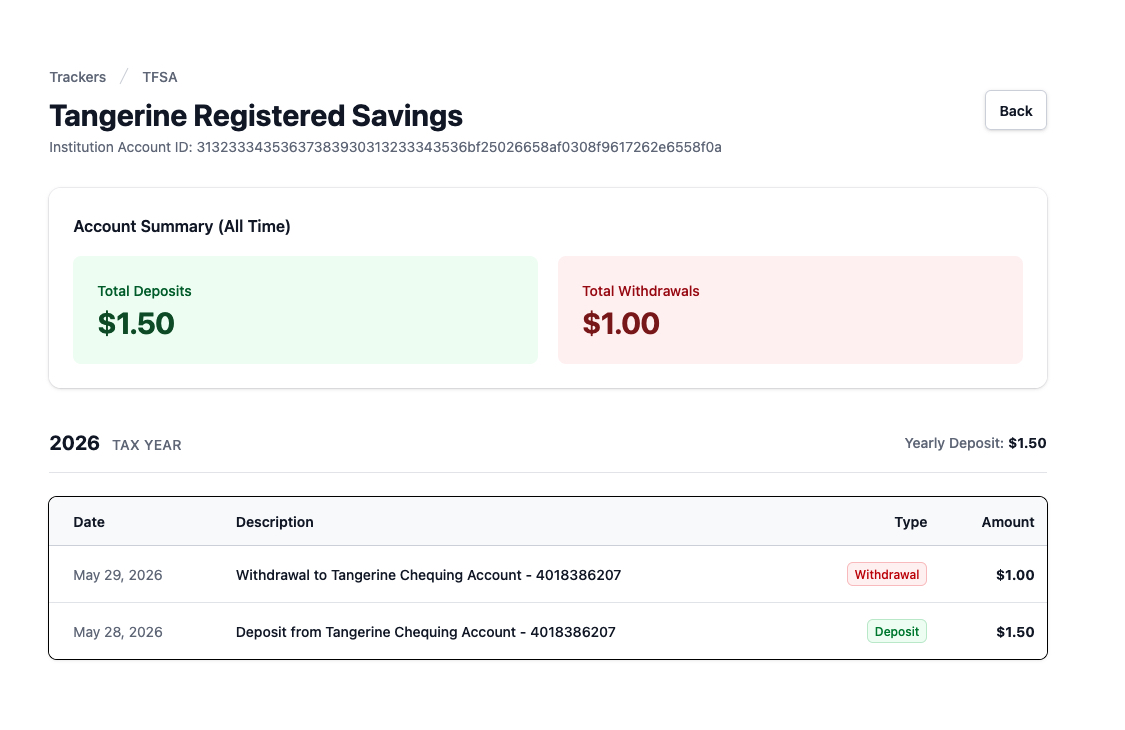This screenshot has height=730, width=1125.
Task: Click the green Deposit type badge
Action: [x=897, y=631]
